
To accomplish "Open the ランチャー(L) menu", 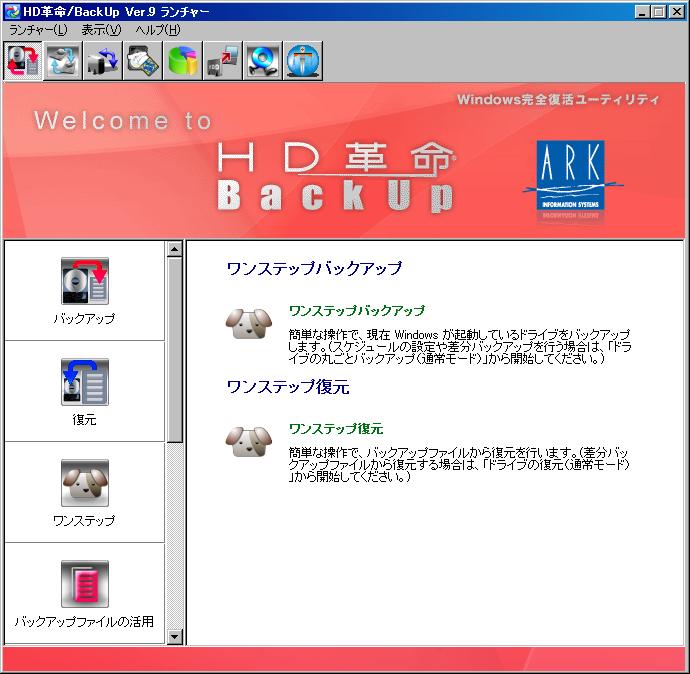I will coord(38,30).
